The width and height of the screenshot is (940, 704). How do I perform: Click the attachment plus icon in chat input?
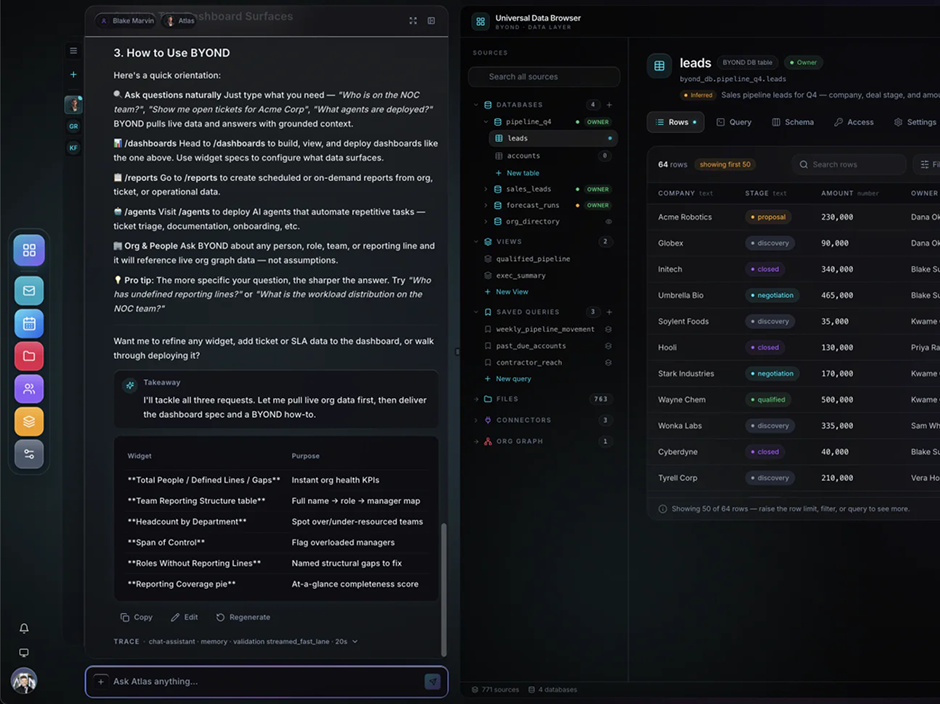click(x=101, y=681)
